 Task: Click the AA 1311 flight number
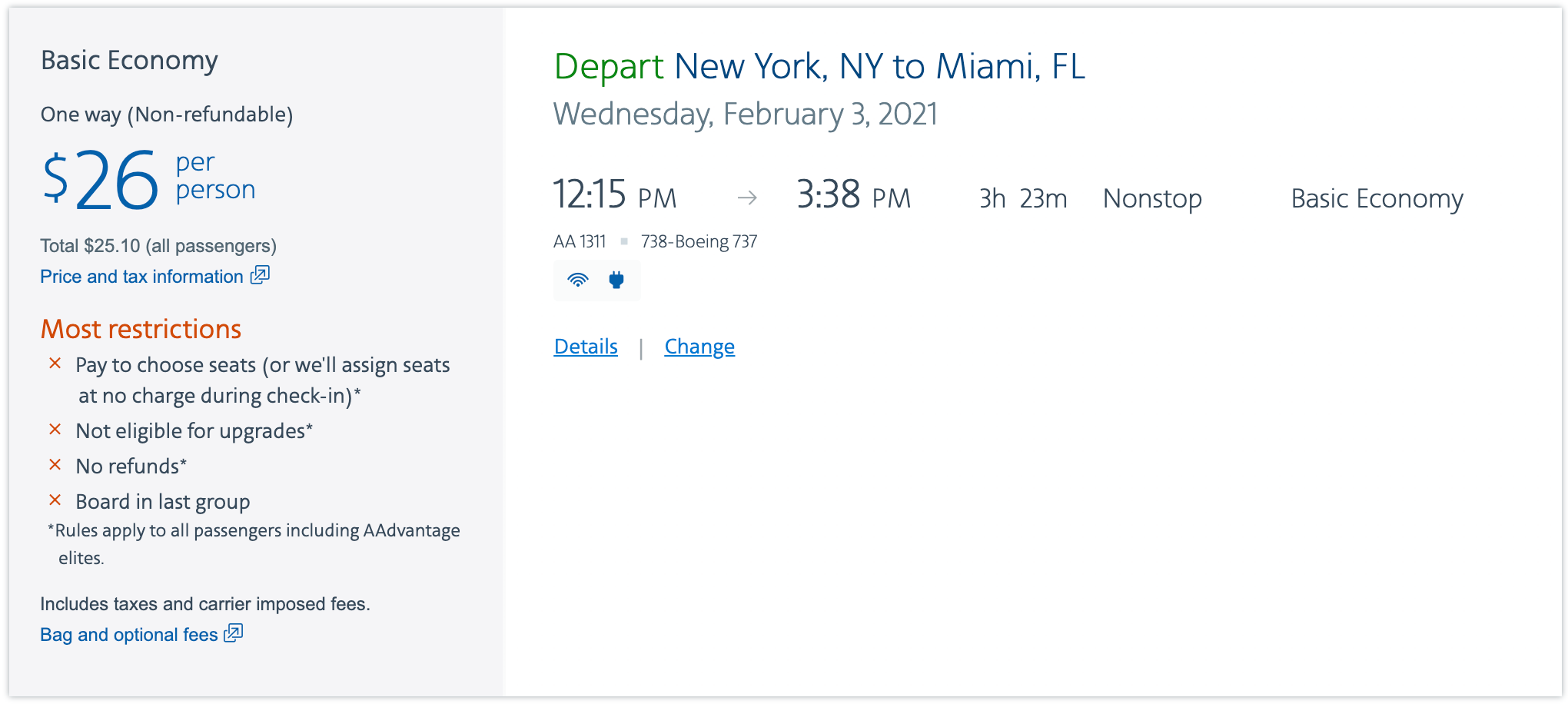[x=580, y=241]
